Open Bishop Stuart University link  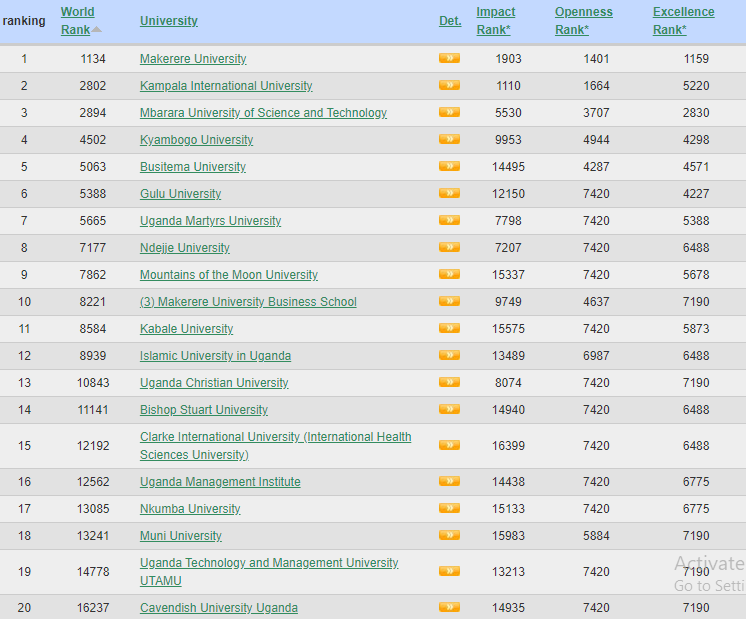tap(204, 410)
